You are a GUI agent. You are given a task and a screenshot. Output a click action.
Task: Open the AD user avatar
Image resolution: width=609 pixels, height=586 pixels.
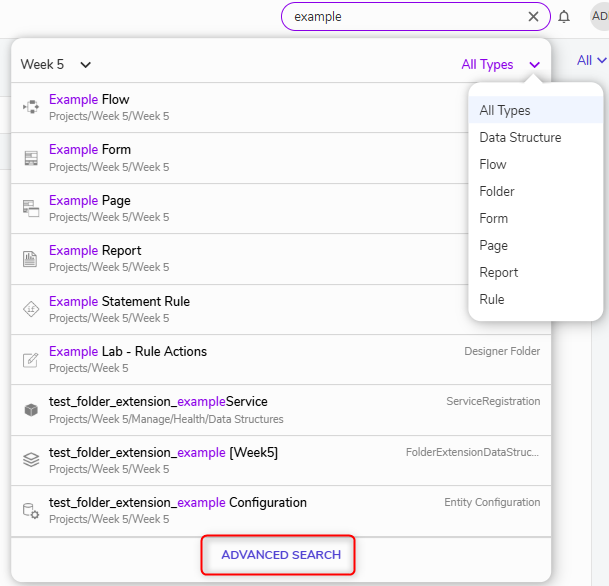pos(599,16)
